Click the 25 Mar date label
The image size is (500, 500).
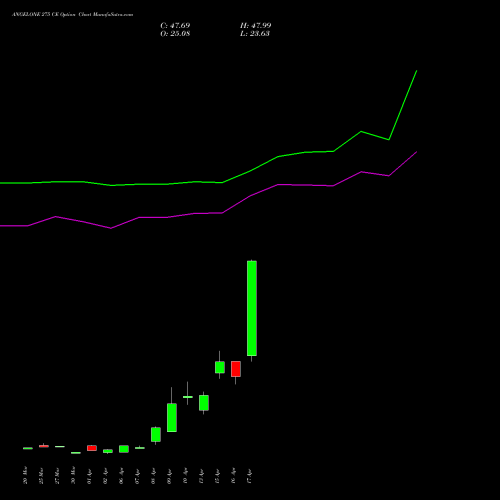coord(41,475)
